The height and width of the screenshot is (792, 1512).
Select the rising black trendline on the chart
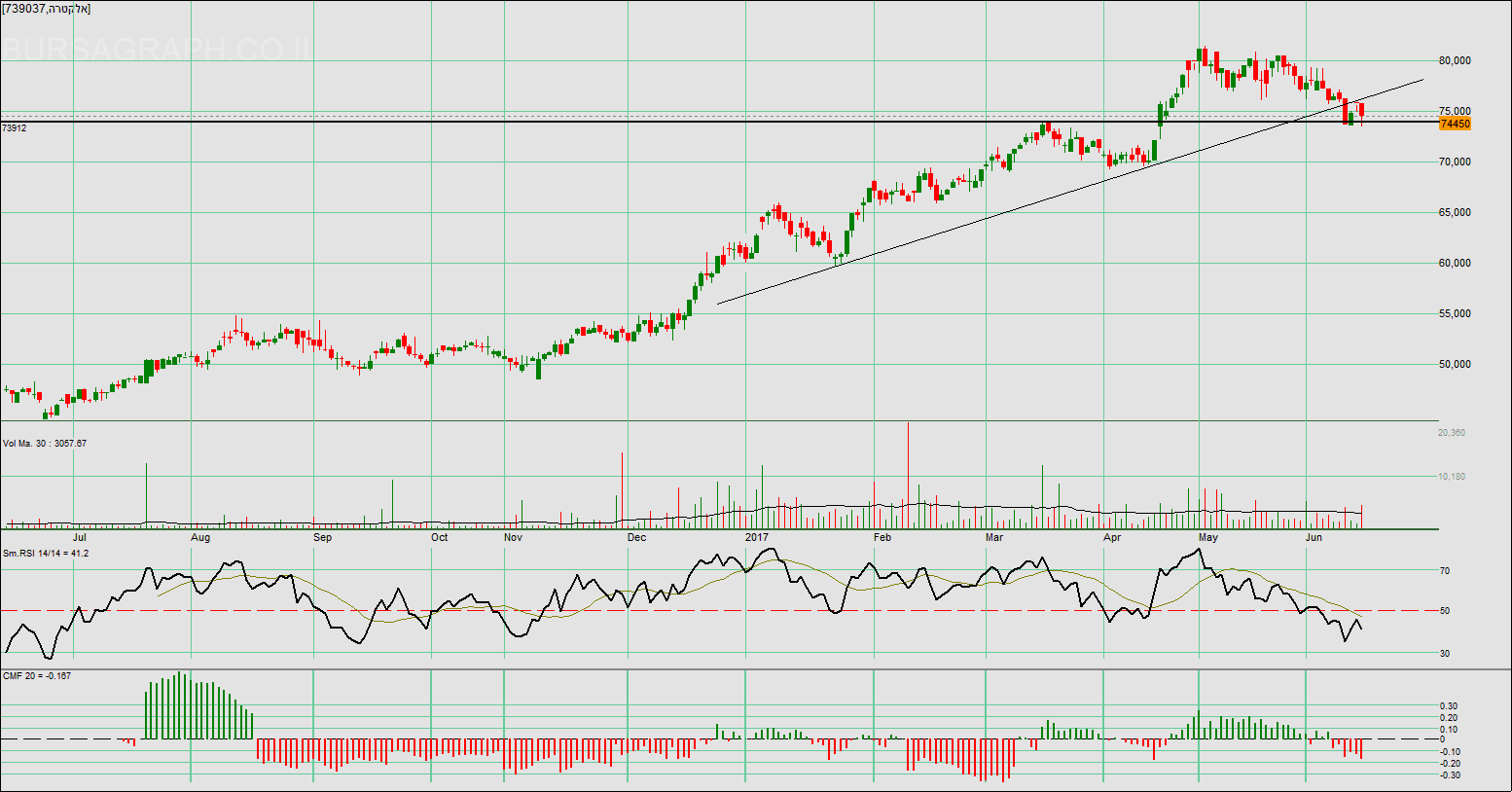pyautogui.click(x=1070, y=193)
